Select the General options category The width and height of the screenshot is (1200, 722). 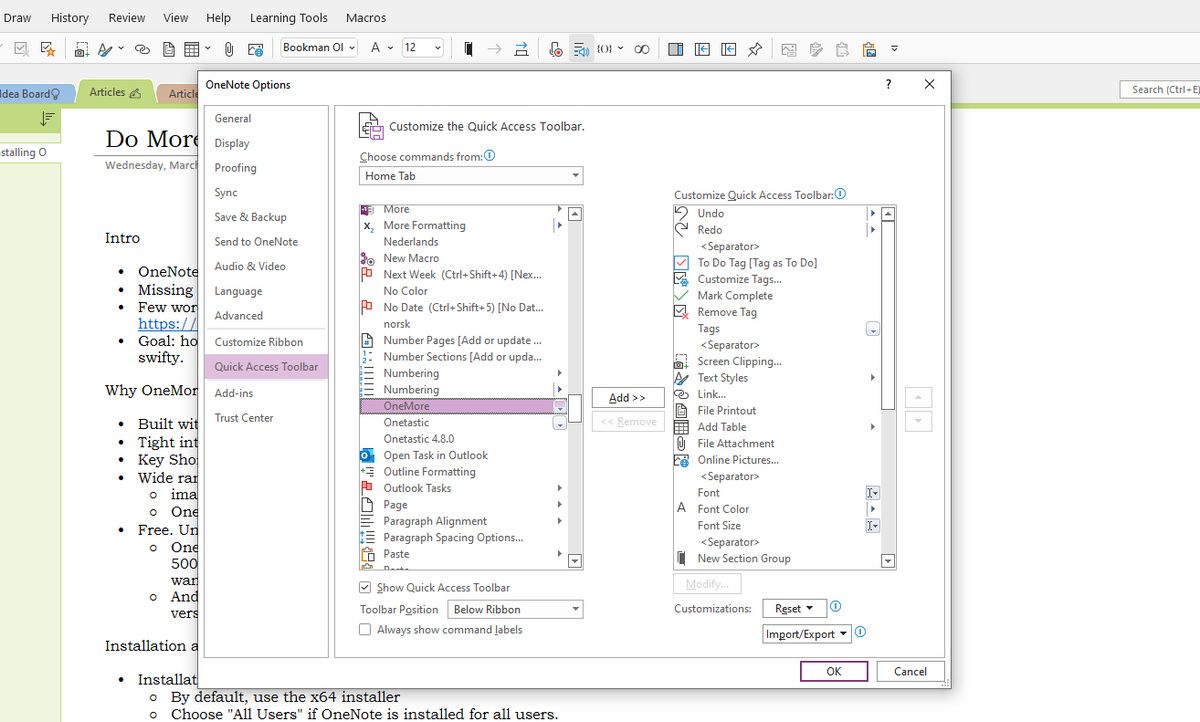(266, 118)
